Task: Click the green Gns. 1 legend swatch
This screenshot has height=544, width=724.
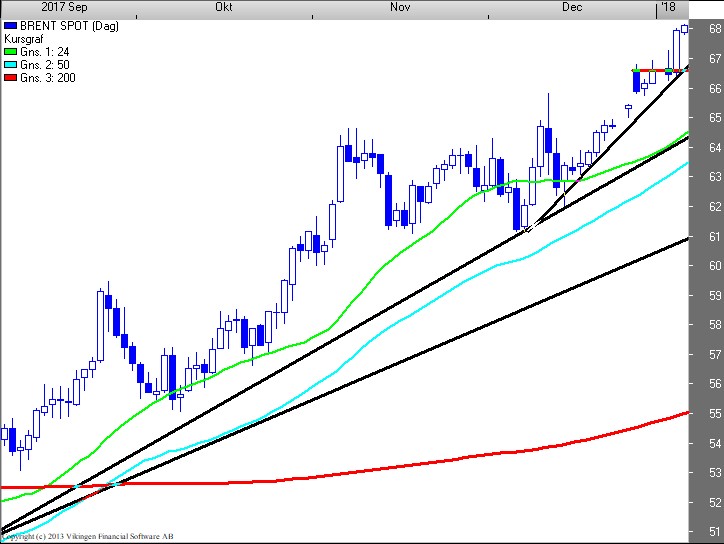Action: [11, 52]
